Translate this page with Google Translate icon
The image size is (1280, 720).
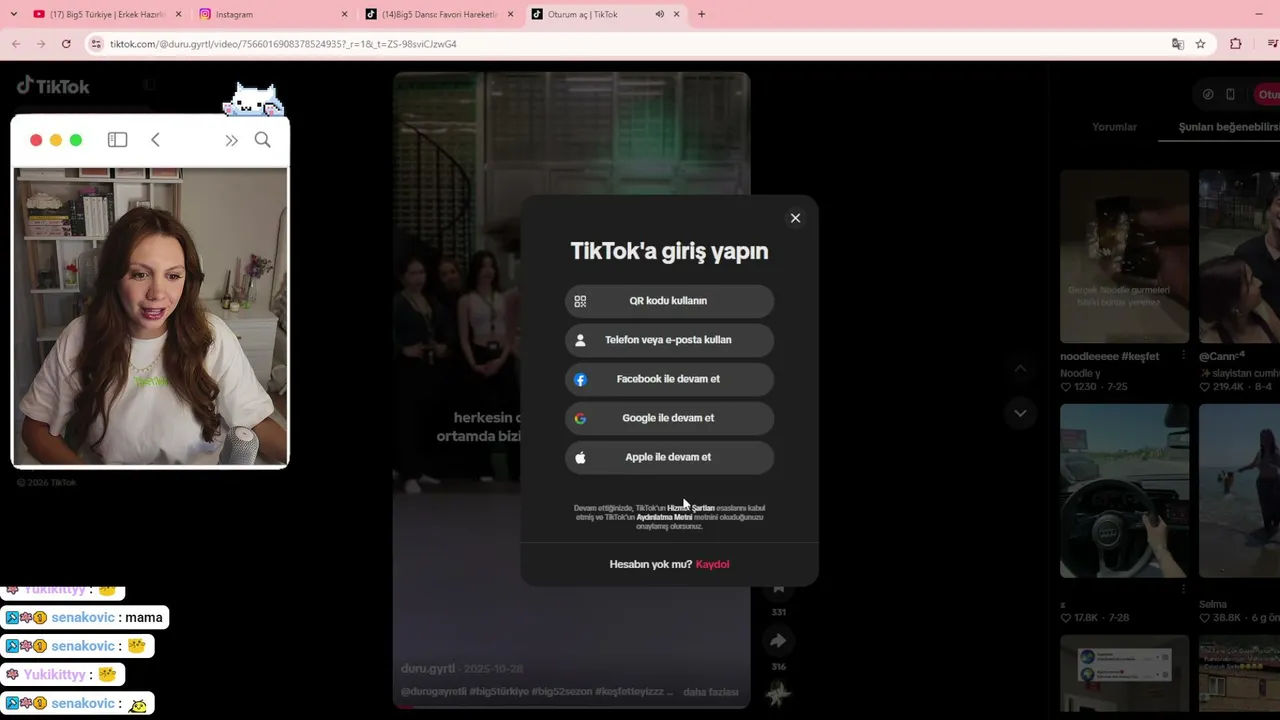(1178, 44)
